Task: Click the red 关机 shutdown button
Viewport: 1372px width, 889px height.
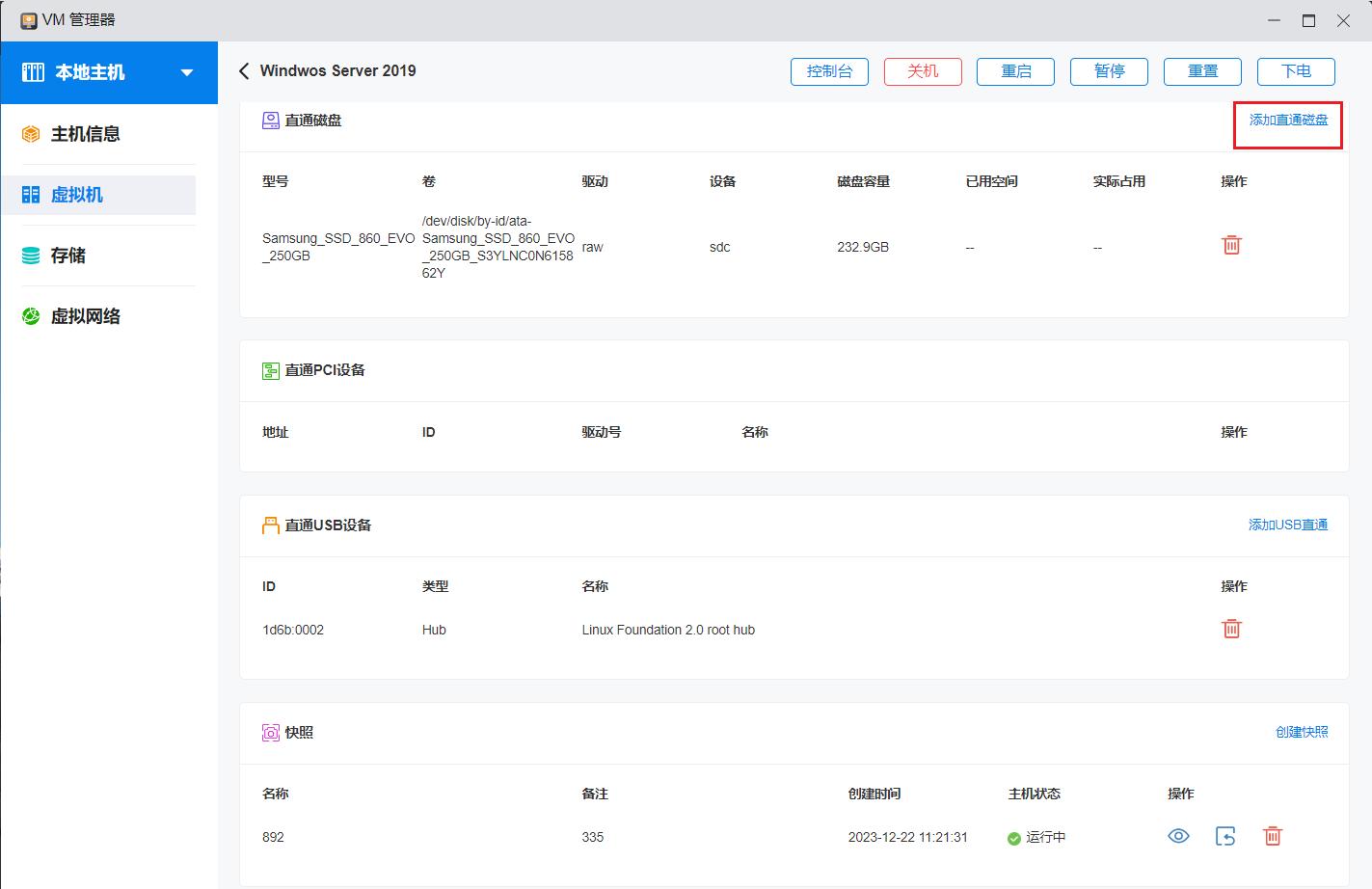Action: click(x=923, y=71)
